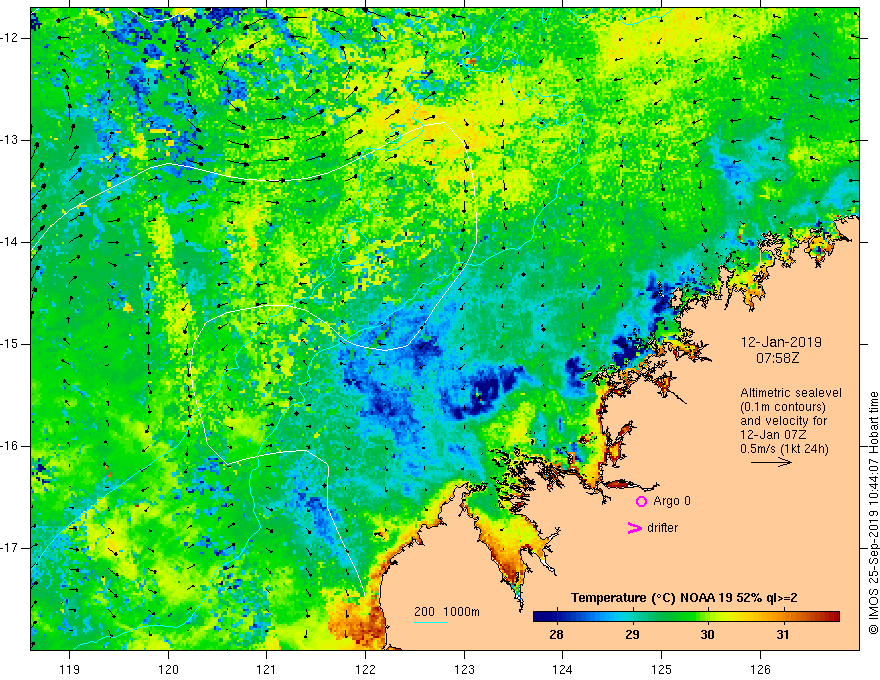This screenshot has width=880, height=680.
Task: Click color bar label 30
Action: (708, 635)
